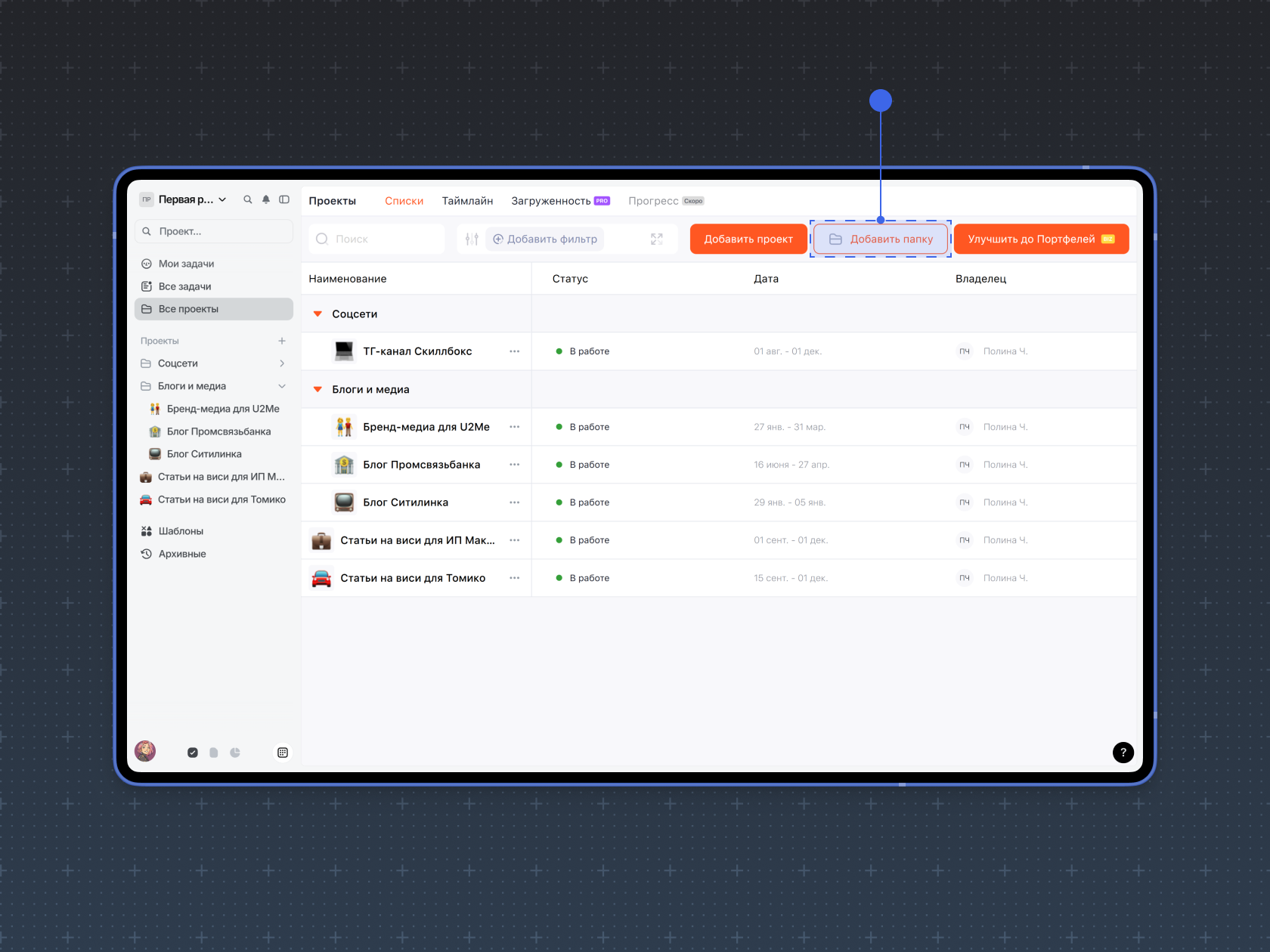Expand the Соцсети folder in sidebar
This screenshot has width=1270, height=952.
tap(282, 363)
